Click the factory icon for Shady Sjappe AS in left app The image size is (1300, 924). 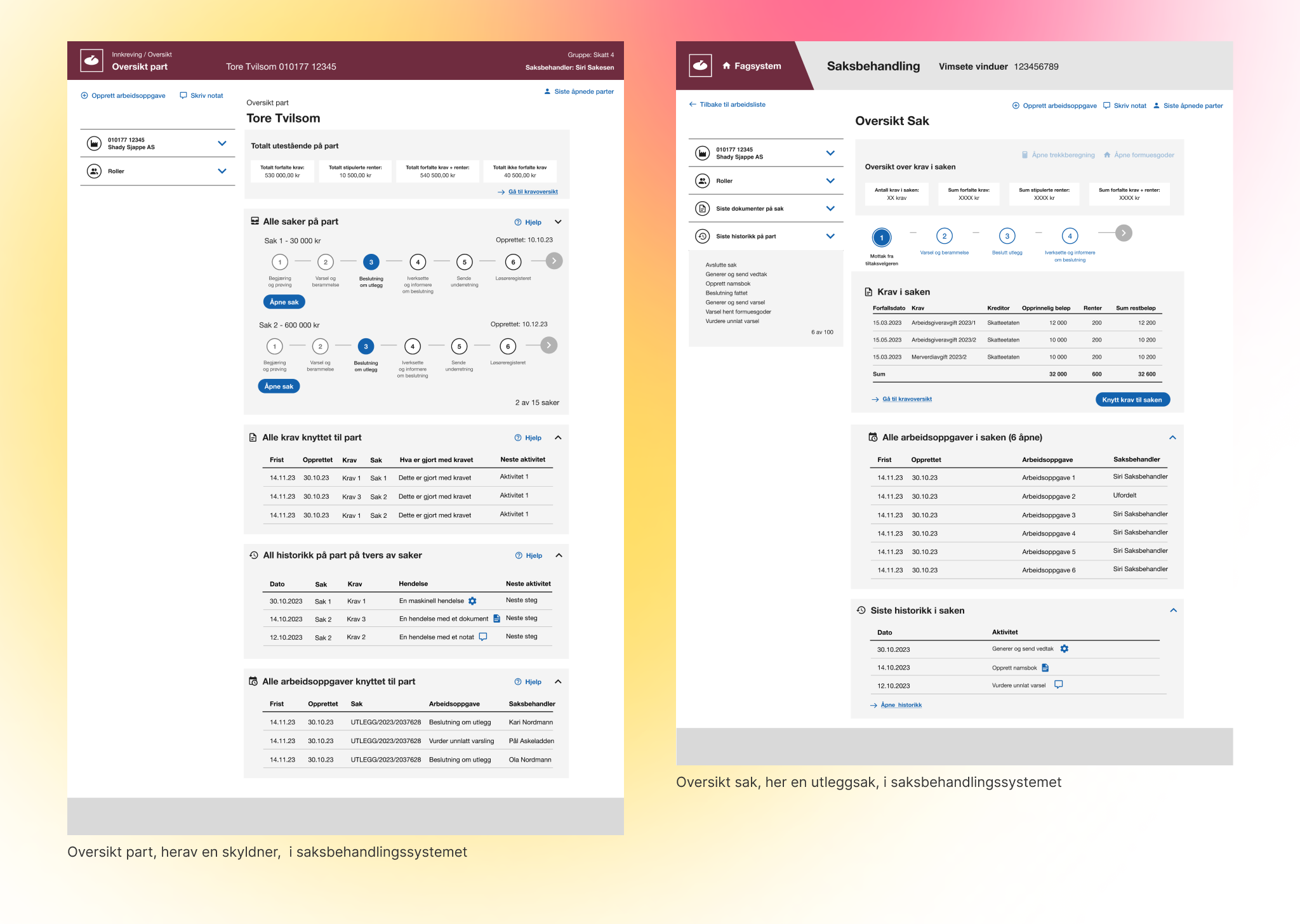pyautogui.click(x=94, y=143)
